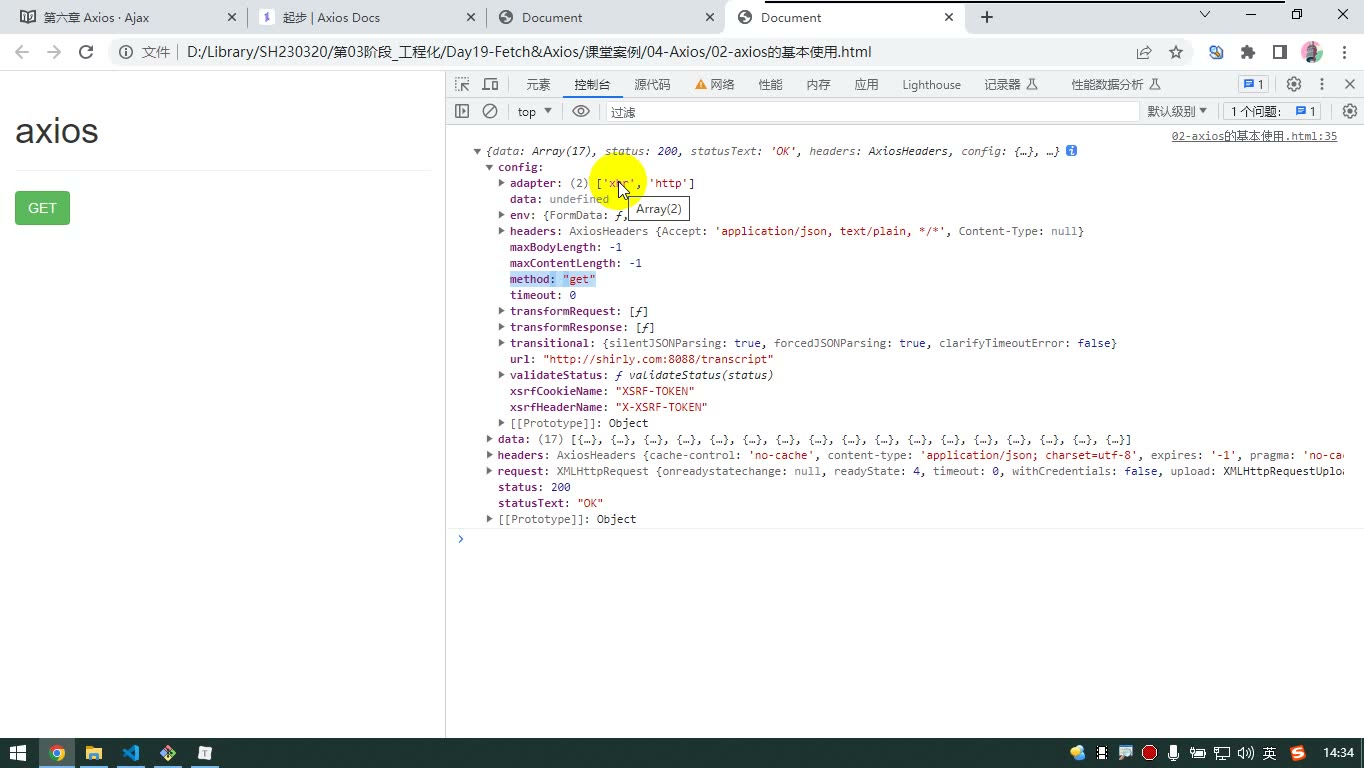This screenshot has height=768, width=1364.
Task: Bookmark this page with the star icon
Action: point(1176,52)
